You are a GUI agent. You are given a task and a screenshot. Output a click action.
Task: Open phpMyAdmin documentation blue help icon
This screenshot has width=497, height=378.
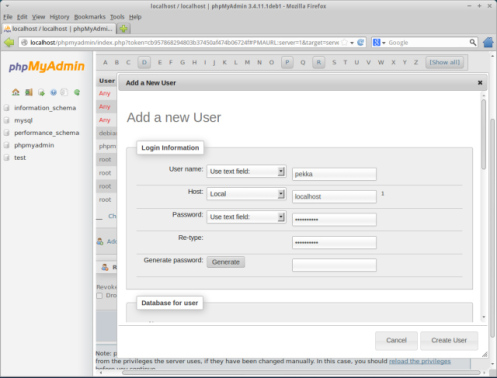pos(53,92)
